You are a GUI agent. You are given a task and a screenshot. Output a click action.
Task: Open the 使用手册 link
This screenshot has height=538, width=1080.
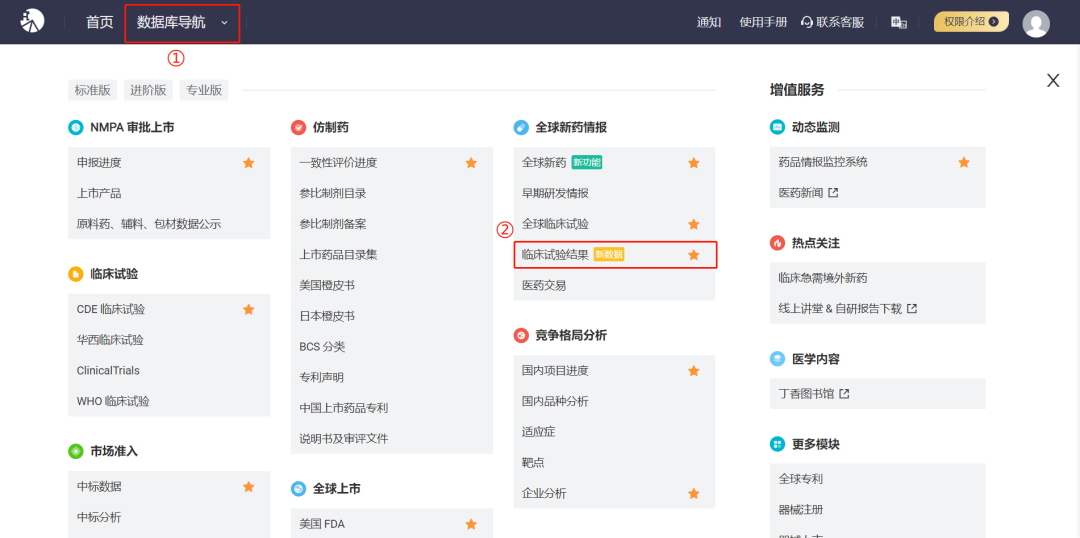pyautogui.click(x=762, y=22)
